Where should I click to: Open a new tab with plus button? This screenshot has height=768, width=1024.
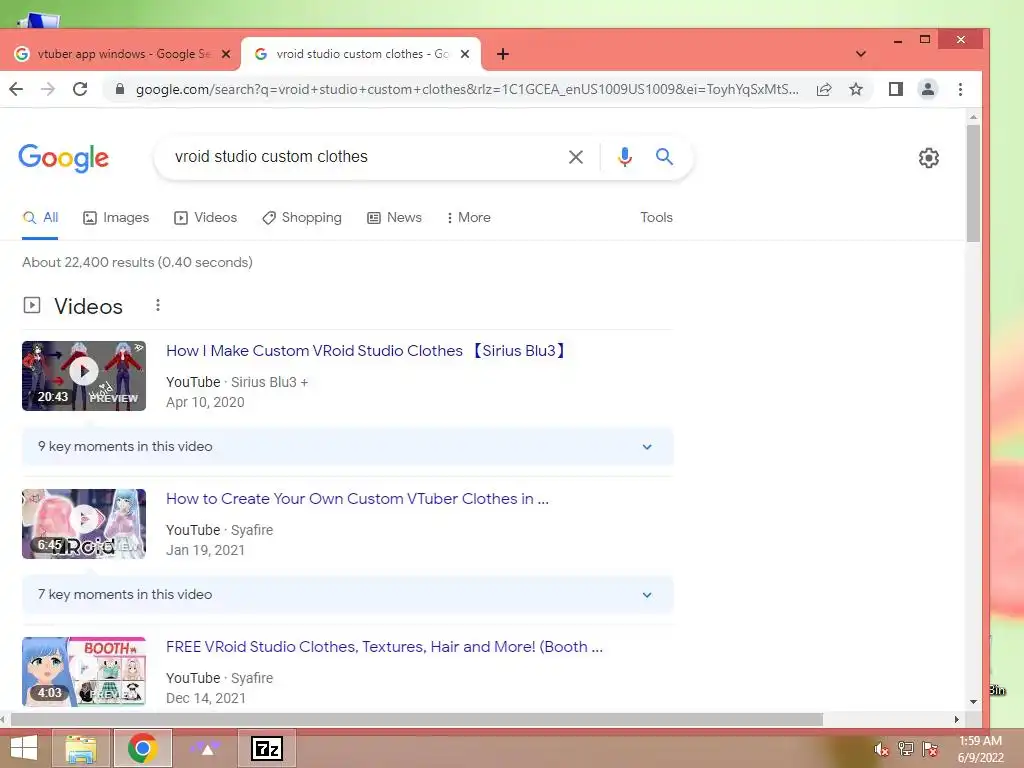coord(502,54)
